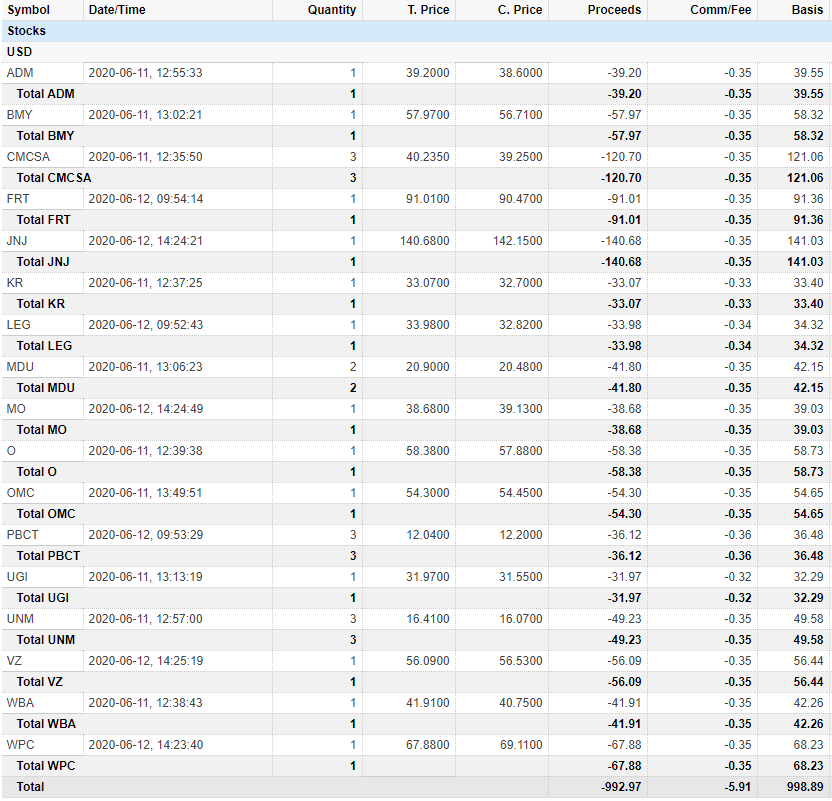
Task: Click the Total WPC row label
Action: 46,766
